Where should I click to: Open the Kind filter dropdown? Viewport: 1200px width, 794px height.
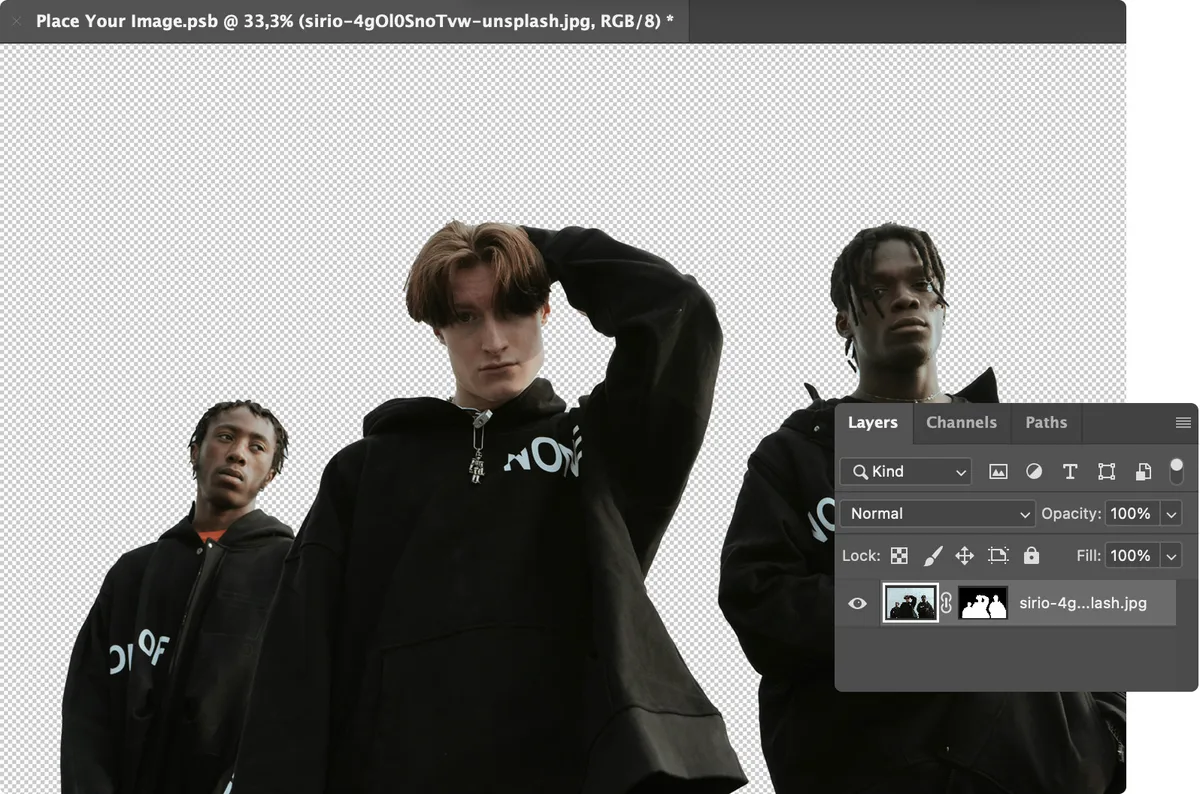[x=906, y=472]
